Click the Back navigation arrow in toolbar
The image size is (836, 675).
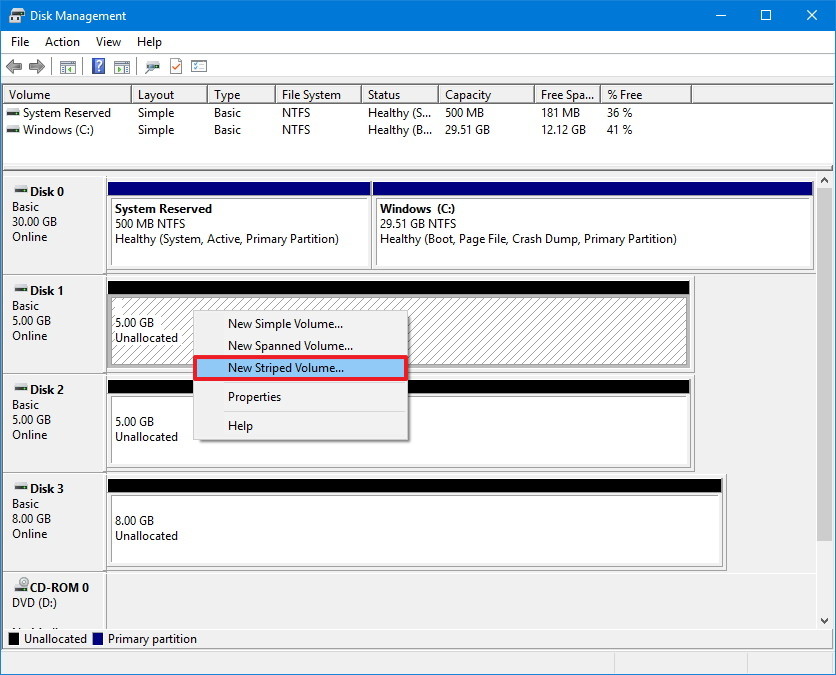14,66
